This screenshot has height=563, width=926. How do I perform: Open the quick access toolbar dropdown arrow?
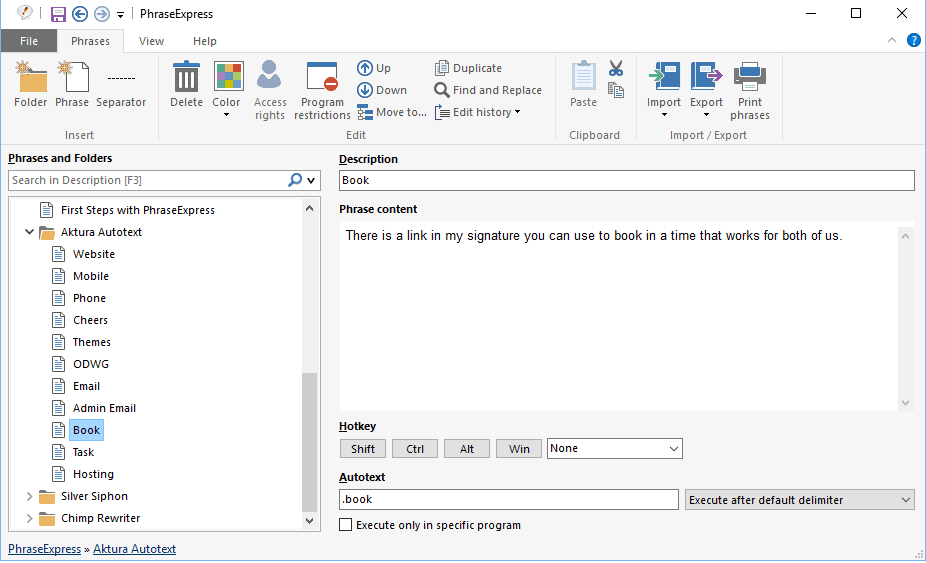pyautogui.click(x=120, y=15)
